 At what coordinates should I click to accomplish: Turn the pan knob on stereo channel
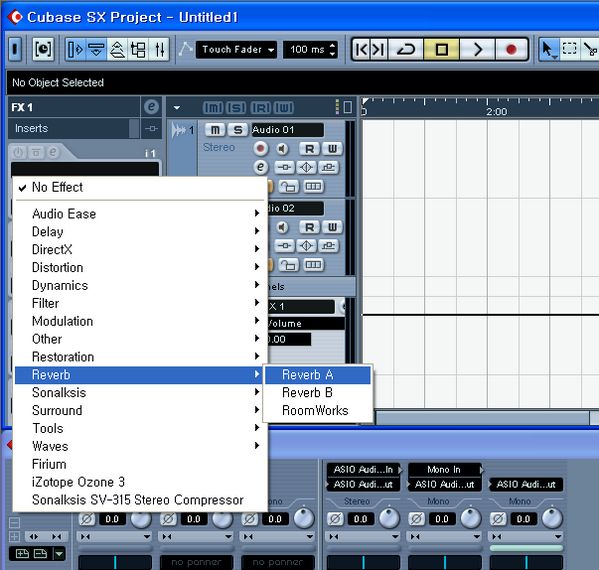tap(389, 518)
